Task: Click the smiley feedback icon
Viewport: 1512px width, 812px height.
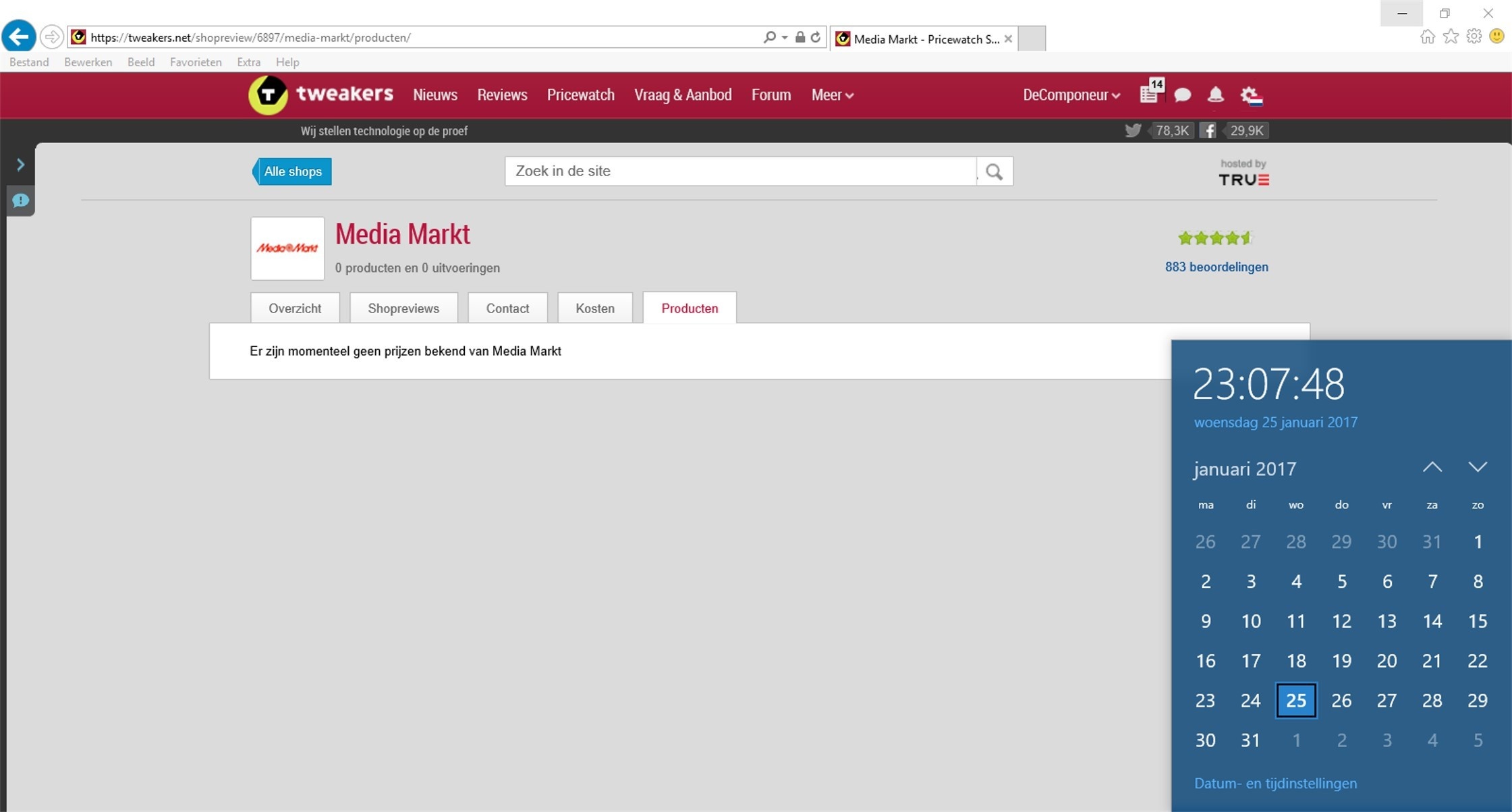Action: click(1496, 36)
